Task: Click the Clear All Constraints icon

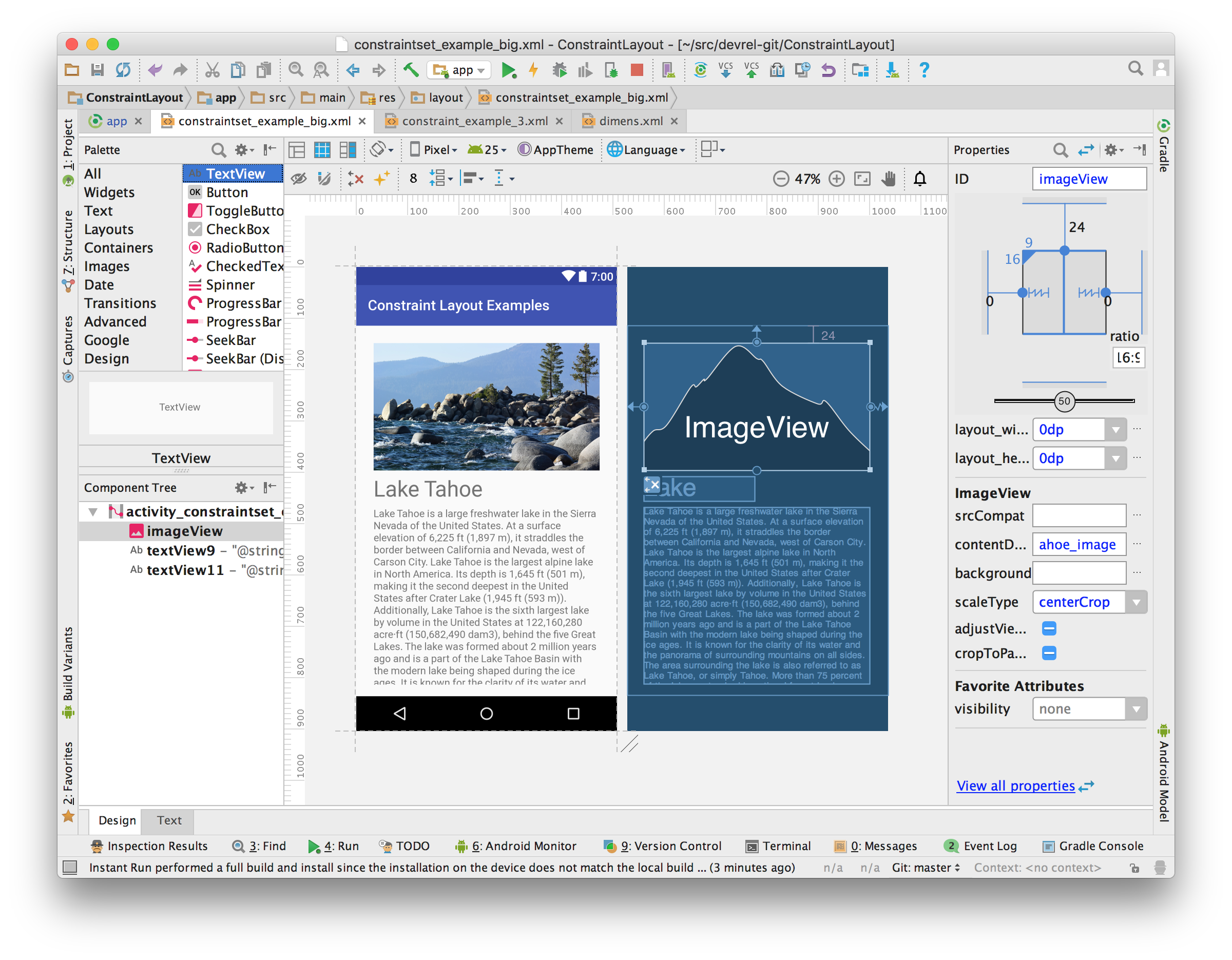Action: pos(355,179)
